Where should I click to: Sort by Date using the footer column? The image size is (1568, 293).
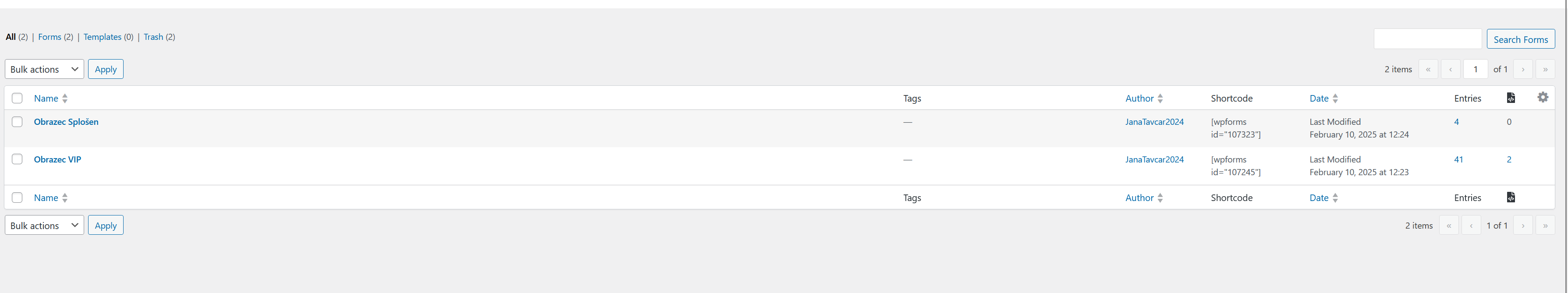click(1319, 198)
